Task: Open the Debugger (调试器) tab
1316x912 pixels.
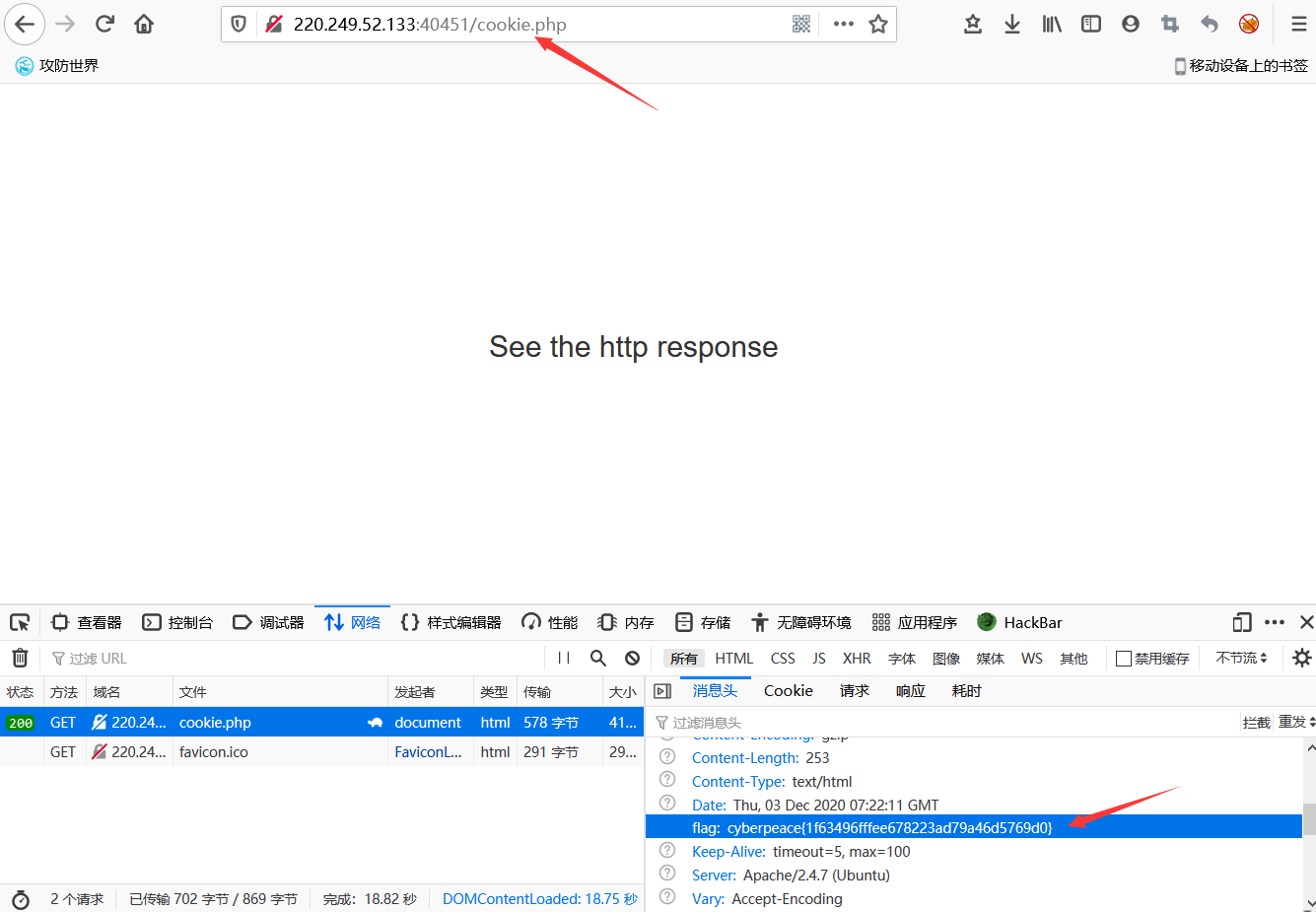Action: coord(268,622)
